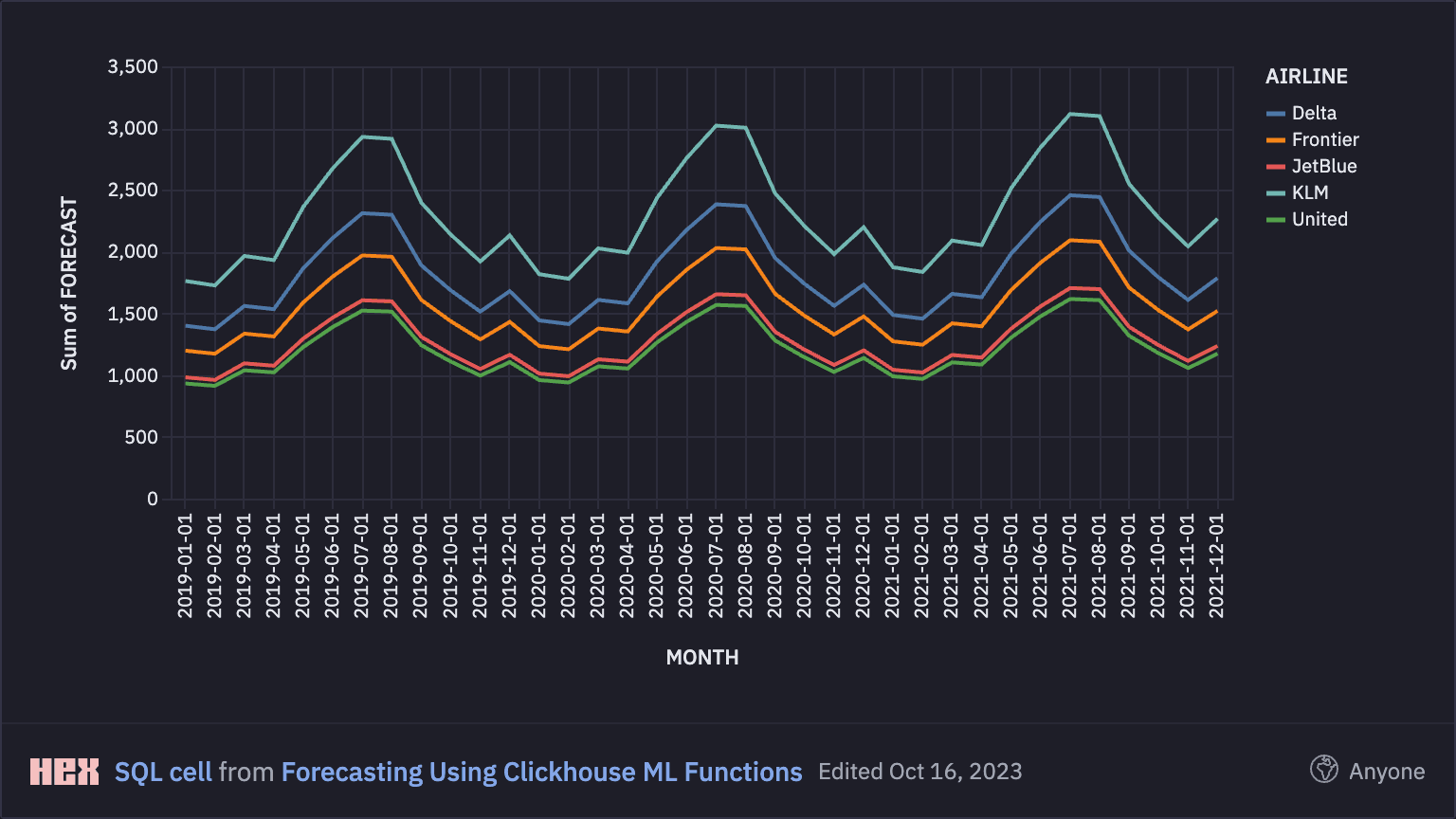The image size is (1456, 819).
Task: Open the SQL cell link
Action: (x=163, y=772)
